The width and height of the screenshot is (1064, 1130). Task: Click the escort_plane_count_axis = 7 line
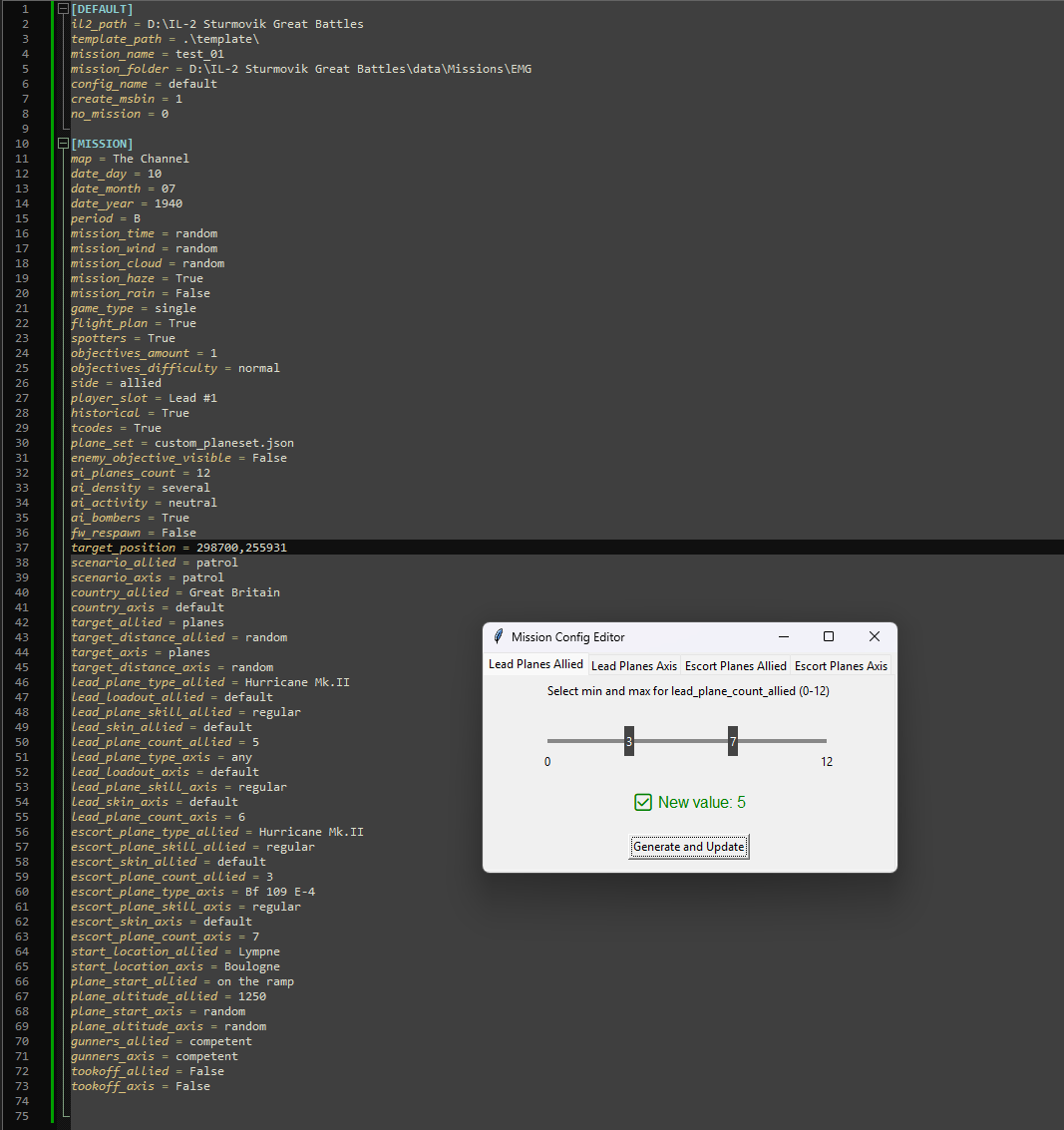165,937
